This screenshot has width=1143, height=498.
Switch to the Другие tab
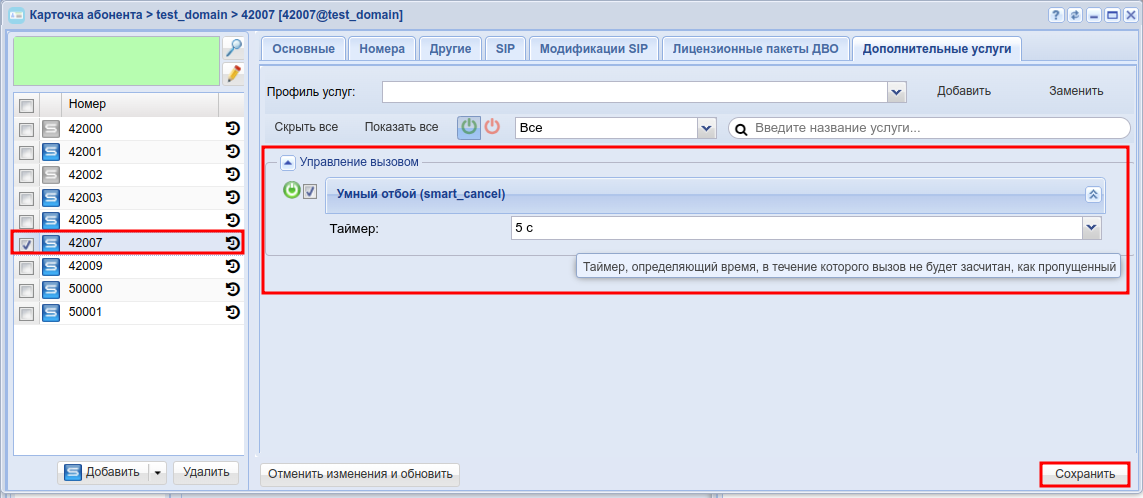point(450,49)
